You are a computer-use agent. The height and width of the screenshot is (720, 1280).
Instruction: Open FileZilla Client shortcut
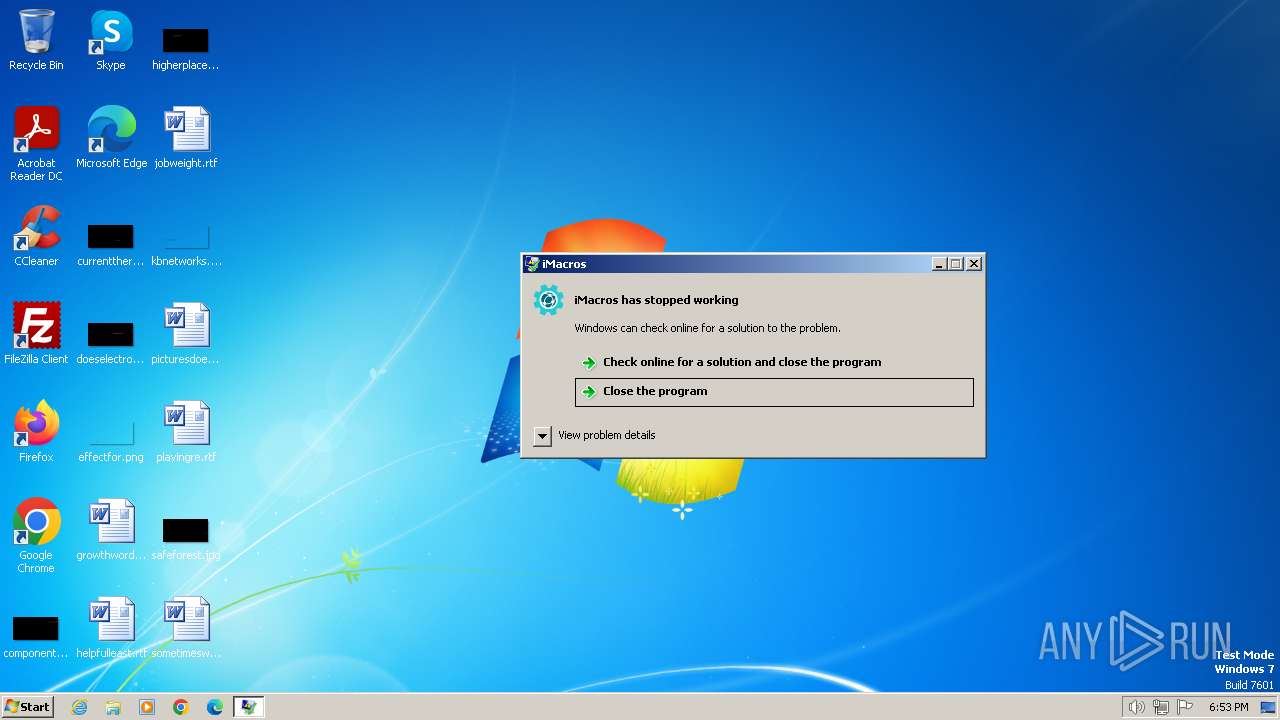[36, 333]
